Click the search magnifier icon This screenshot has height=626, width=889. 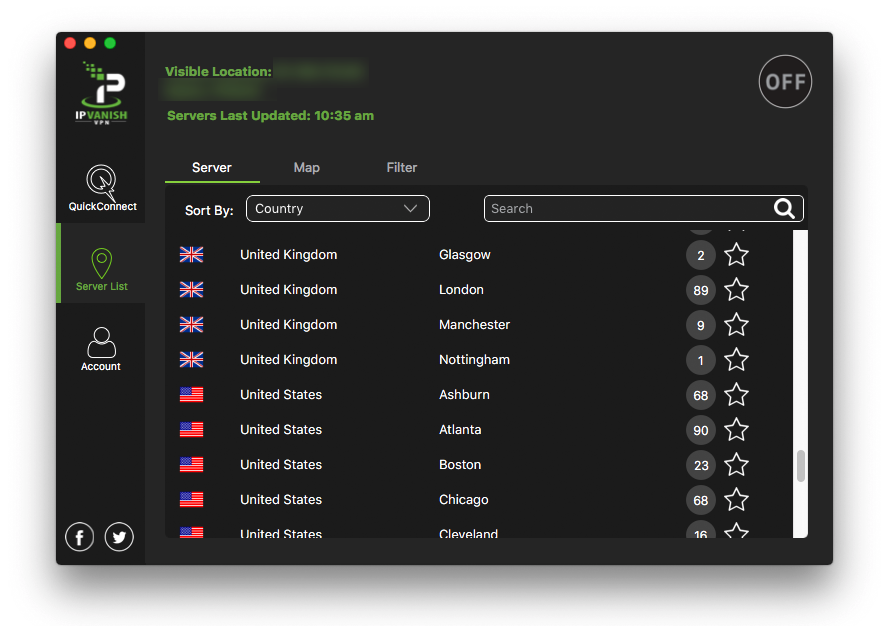(784, 209)
